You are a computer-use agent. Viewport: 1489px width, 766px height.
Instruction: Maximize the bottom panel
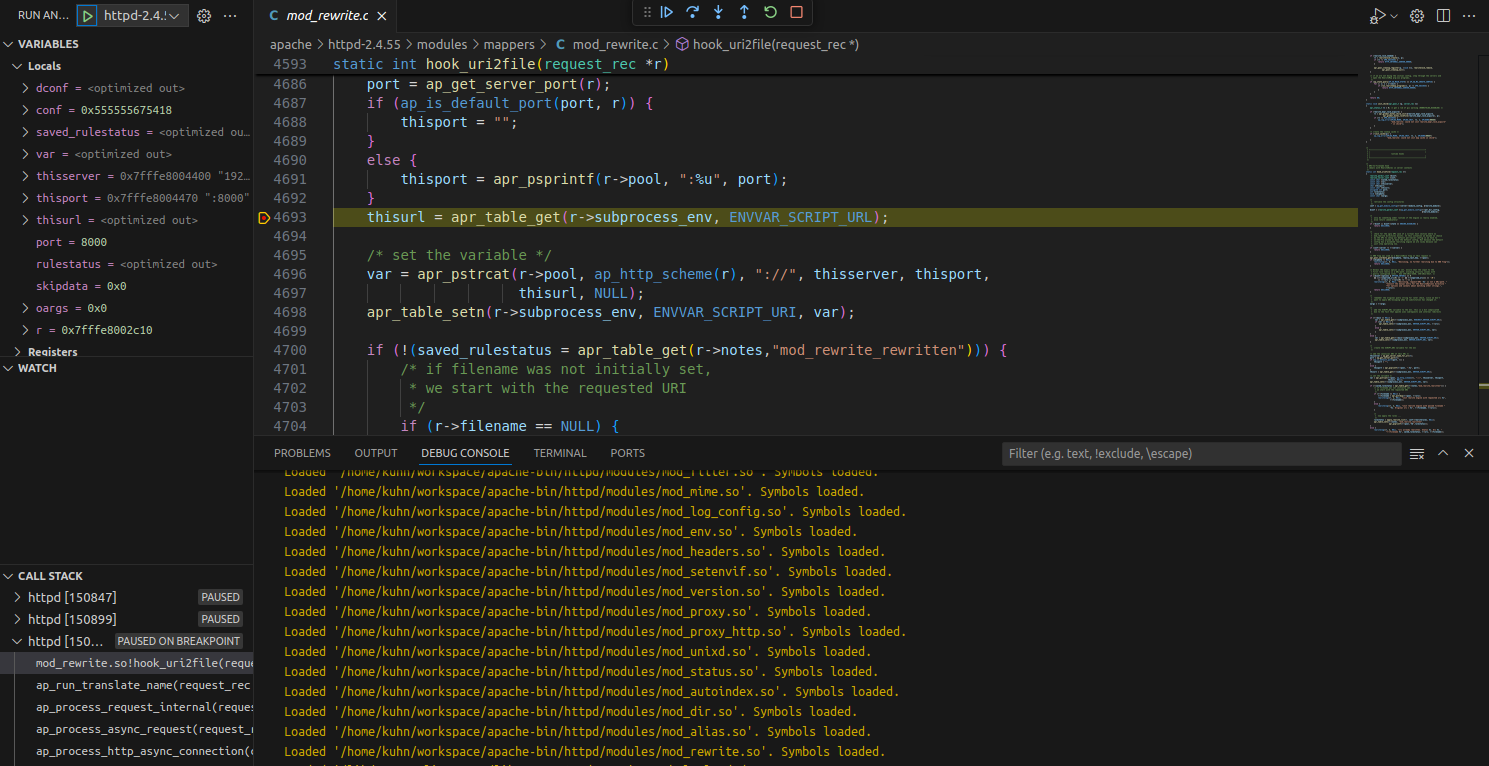click(x=1443, y=454)
